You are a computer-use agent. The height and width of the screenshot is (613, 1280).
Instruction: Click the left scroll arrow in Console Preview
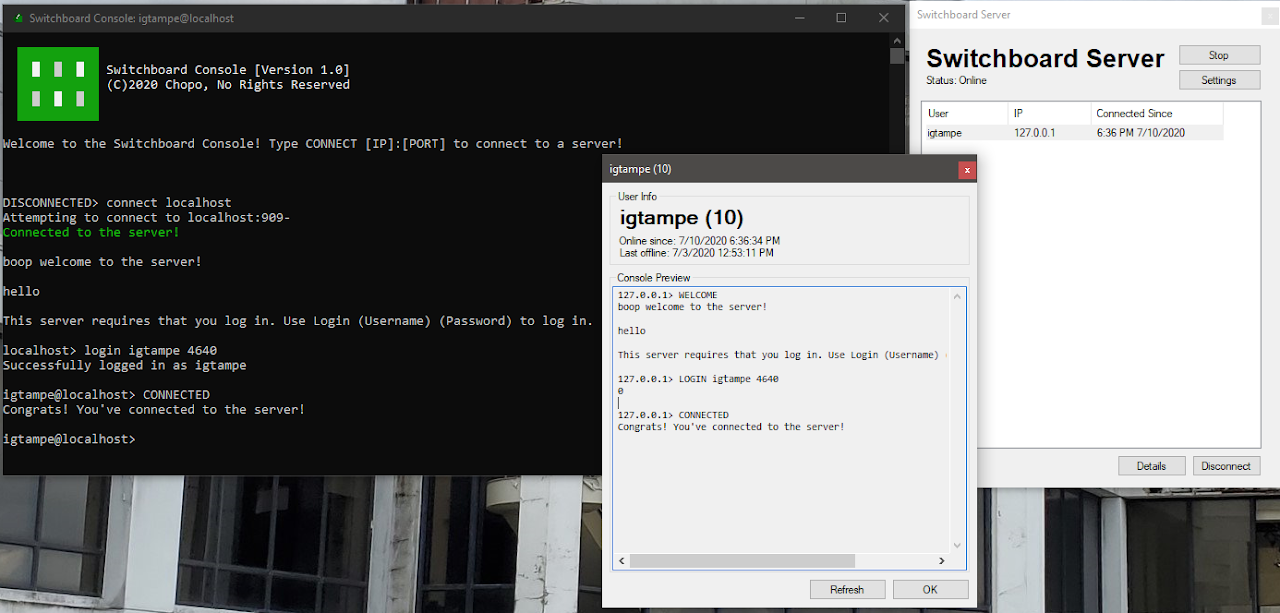622,561
